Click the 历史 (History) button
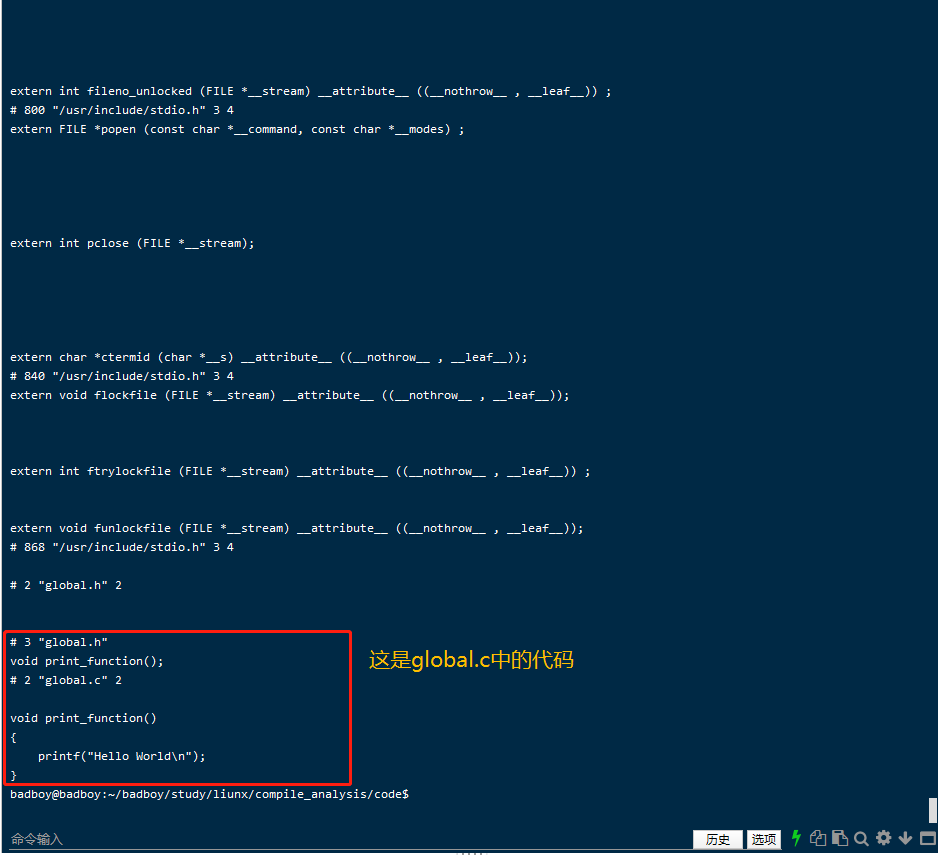938x856 pixels. coord(717,839)
